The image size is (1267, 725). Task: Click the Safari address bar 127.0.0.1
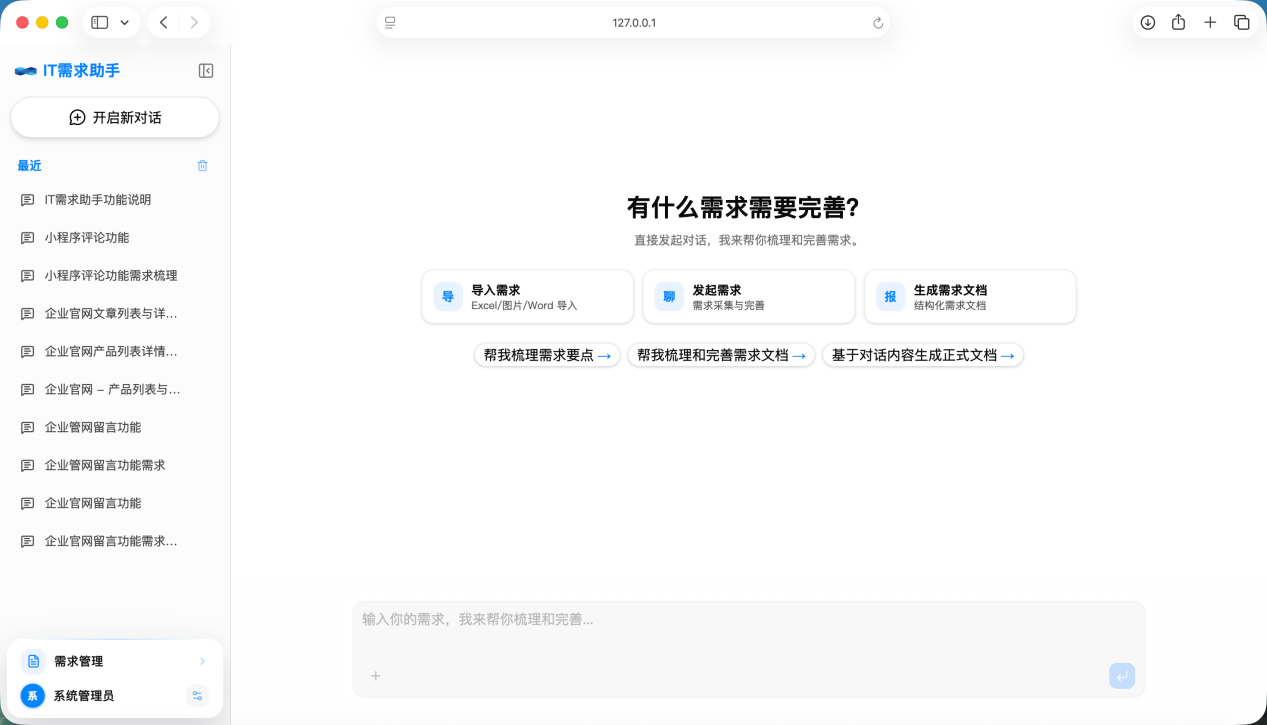coord(634,23)
